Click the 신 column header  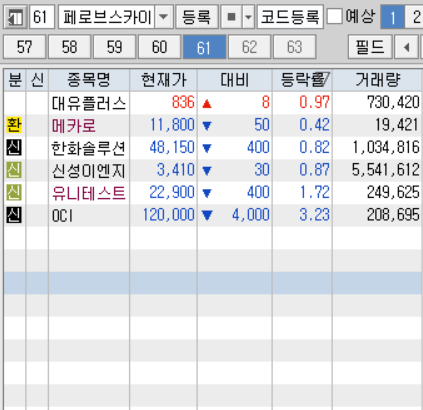pos(37,80)
